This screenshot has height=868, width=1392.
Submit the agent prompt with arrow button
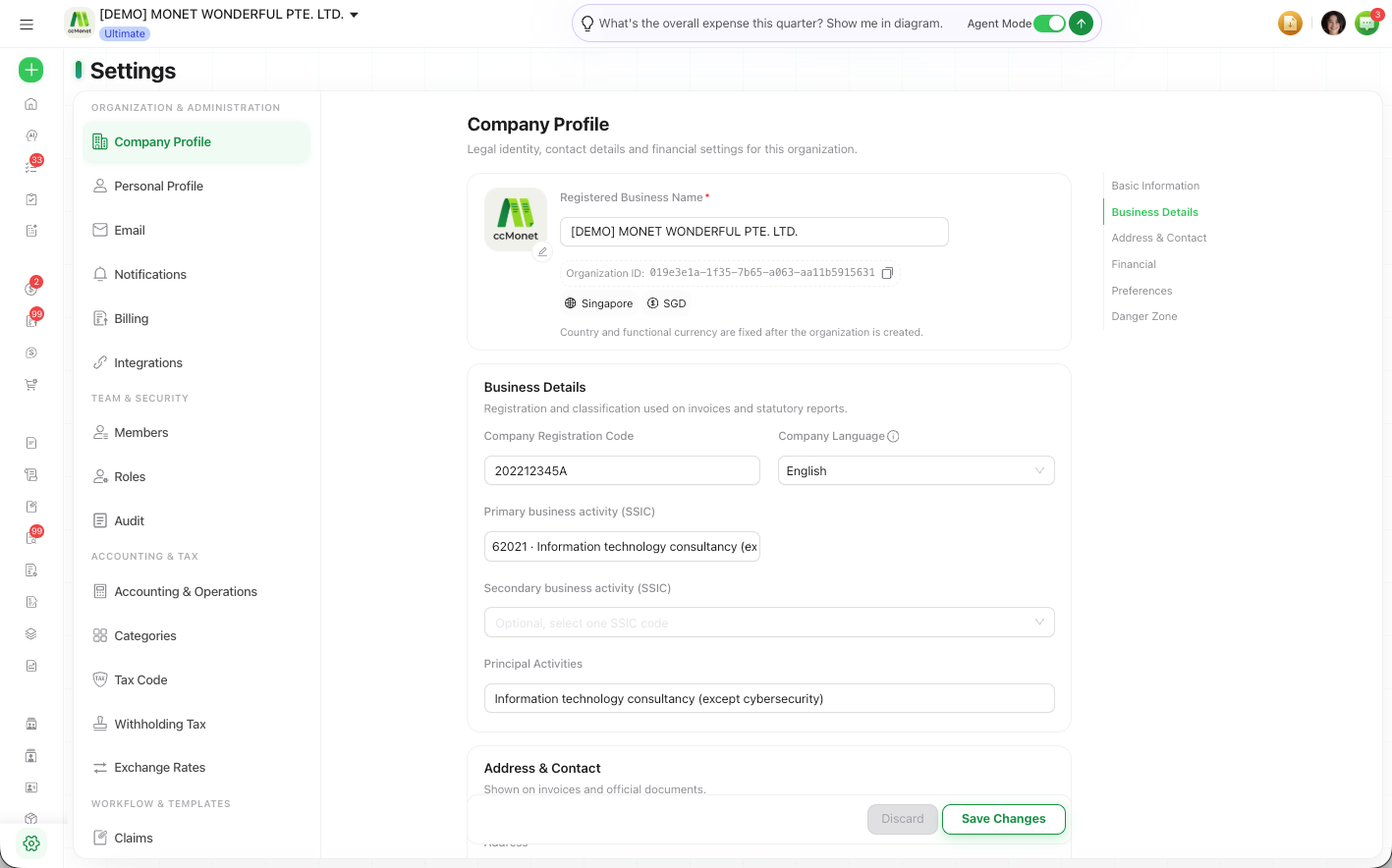1081,24
